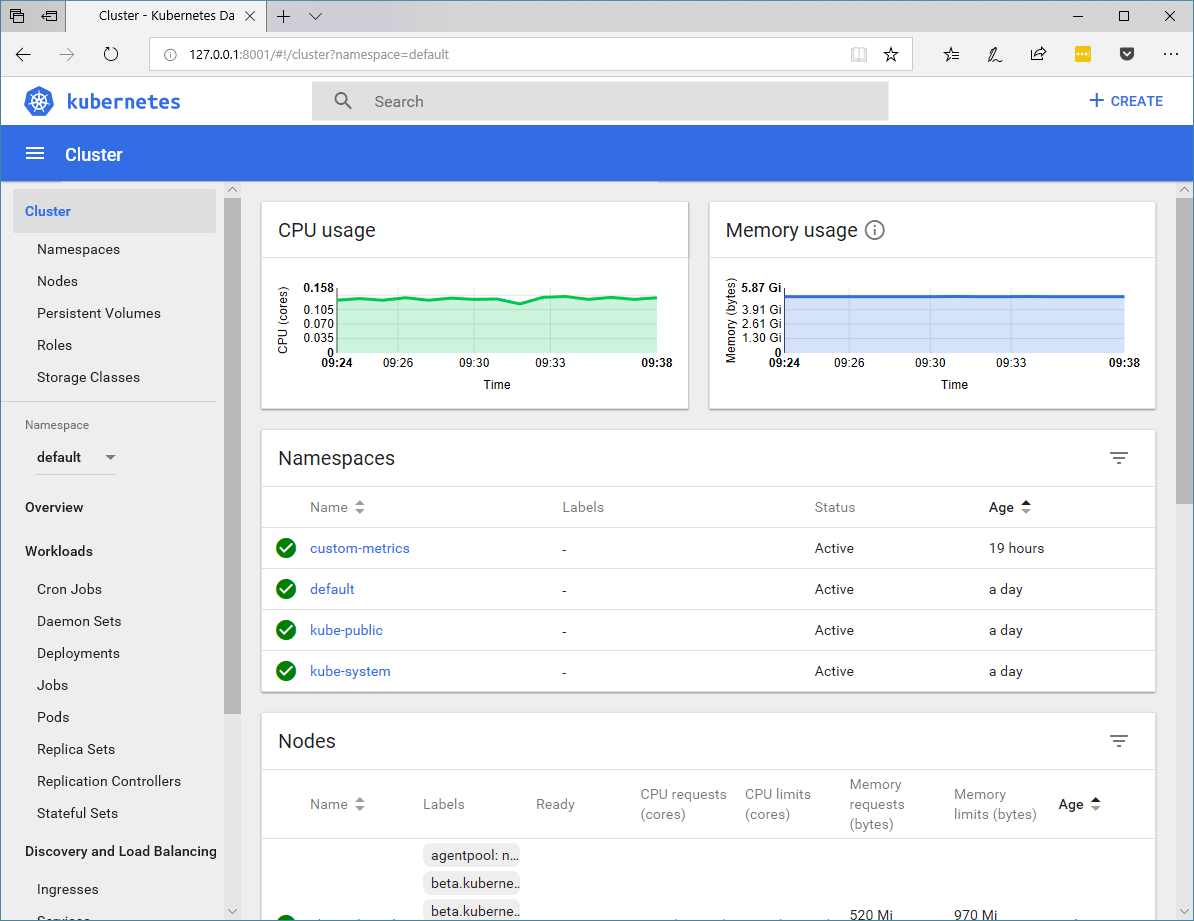
Task: Click the search magnifier icon in the header
Action: coord(343,100)
